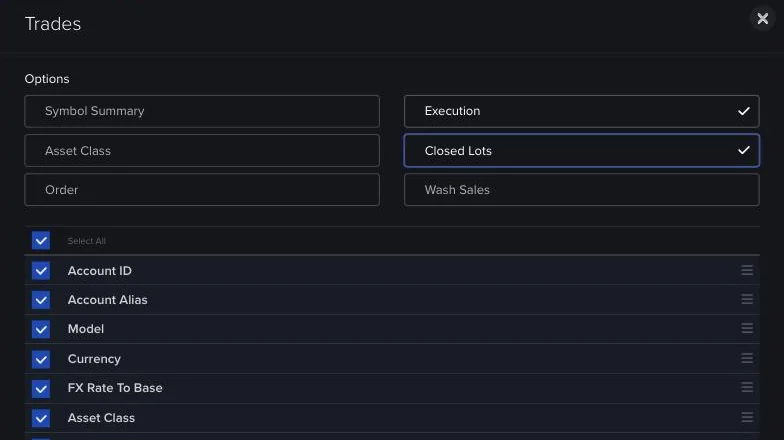Click the FX Rate To Base label

(x=115, y=388)
